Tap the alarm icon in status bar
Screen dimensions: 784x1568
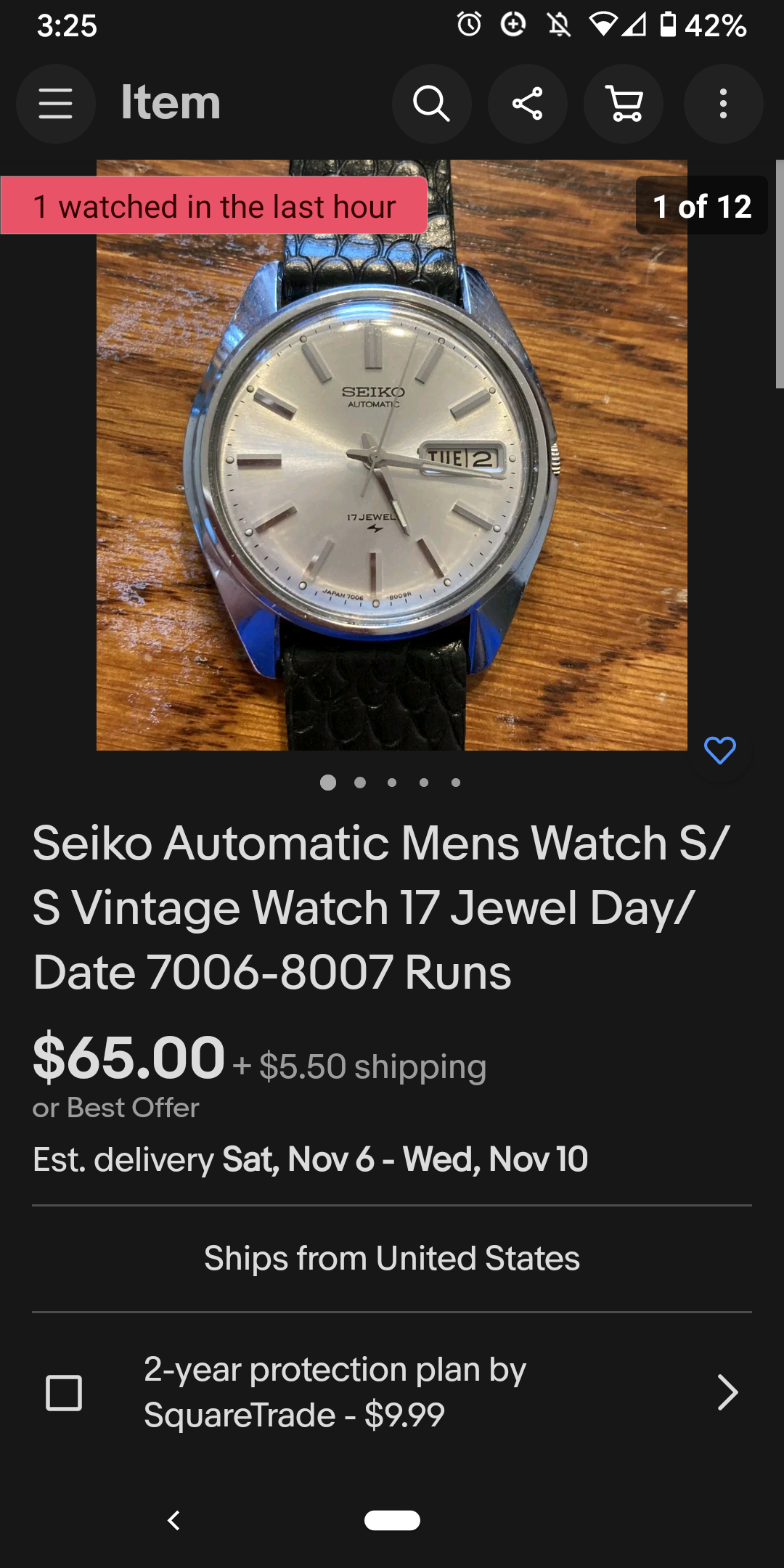469,25
